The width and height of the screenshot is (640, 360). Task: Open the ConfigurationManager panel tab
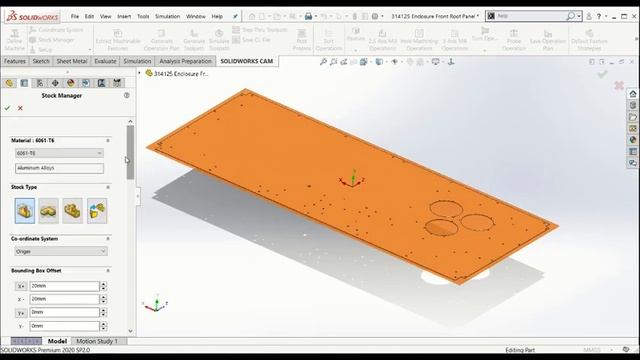(40, 83)
